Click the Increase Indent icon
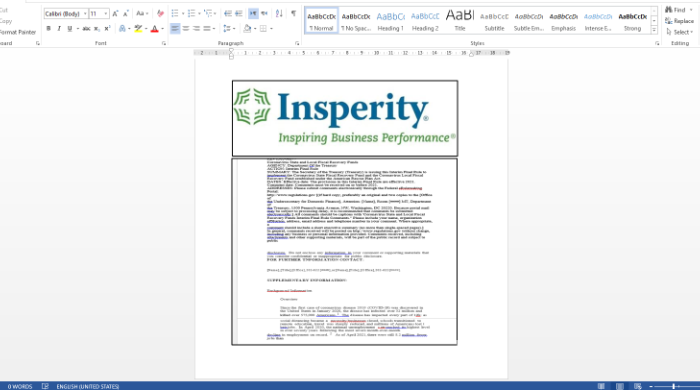 click(239, 14)
